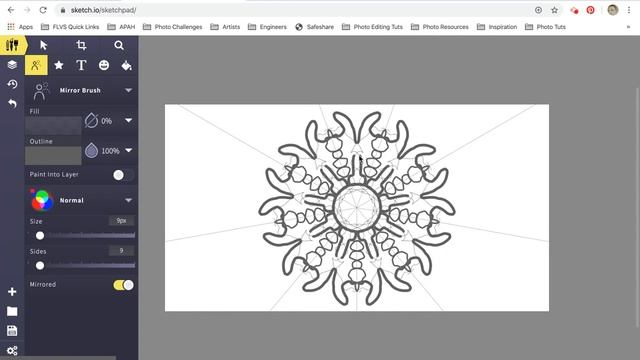Image resolution: width=640 pixels, height=360 pixels.
Task: Open Photo Challenges bookmark folder
Action: [173, 27]
